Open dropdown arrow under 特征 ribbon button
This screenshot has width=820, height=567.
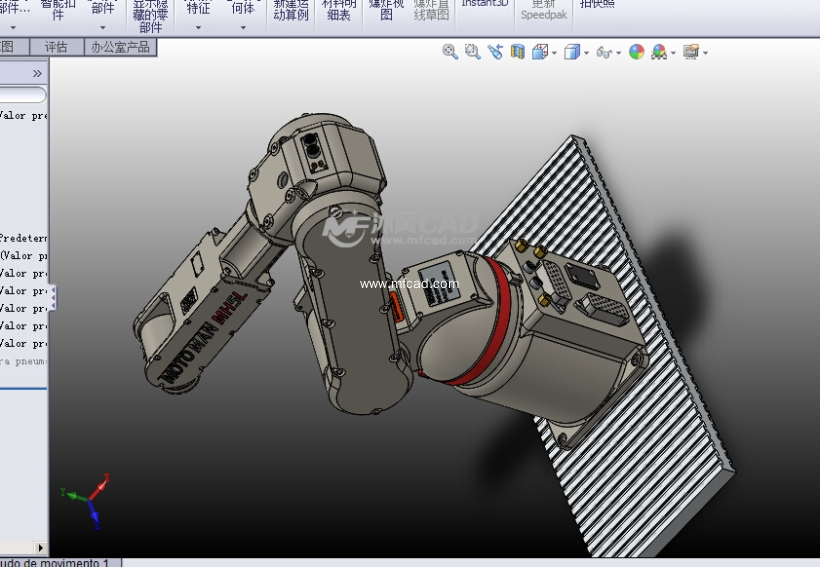tap(198, 27)
